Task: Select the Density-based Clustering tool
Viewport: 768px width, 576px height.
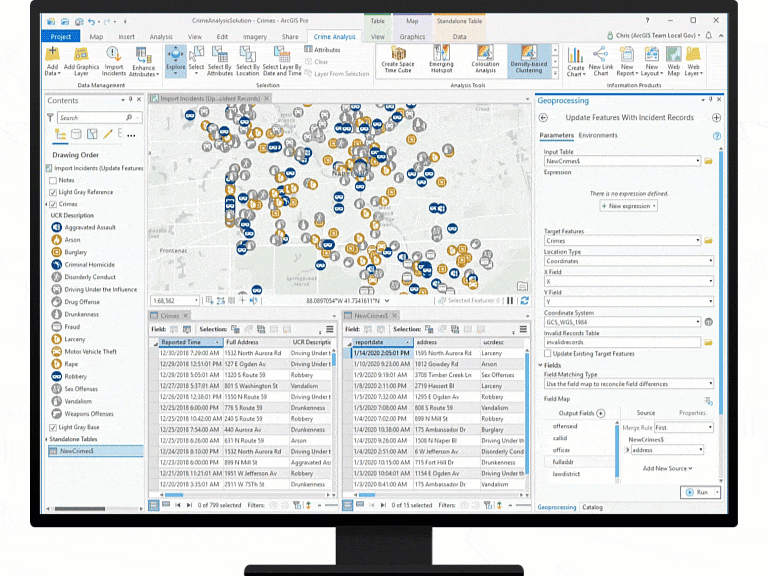Action: pyautogui.click(x=528, y=59)
